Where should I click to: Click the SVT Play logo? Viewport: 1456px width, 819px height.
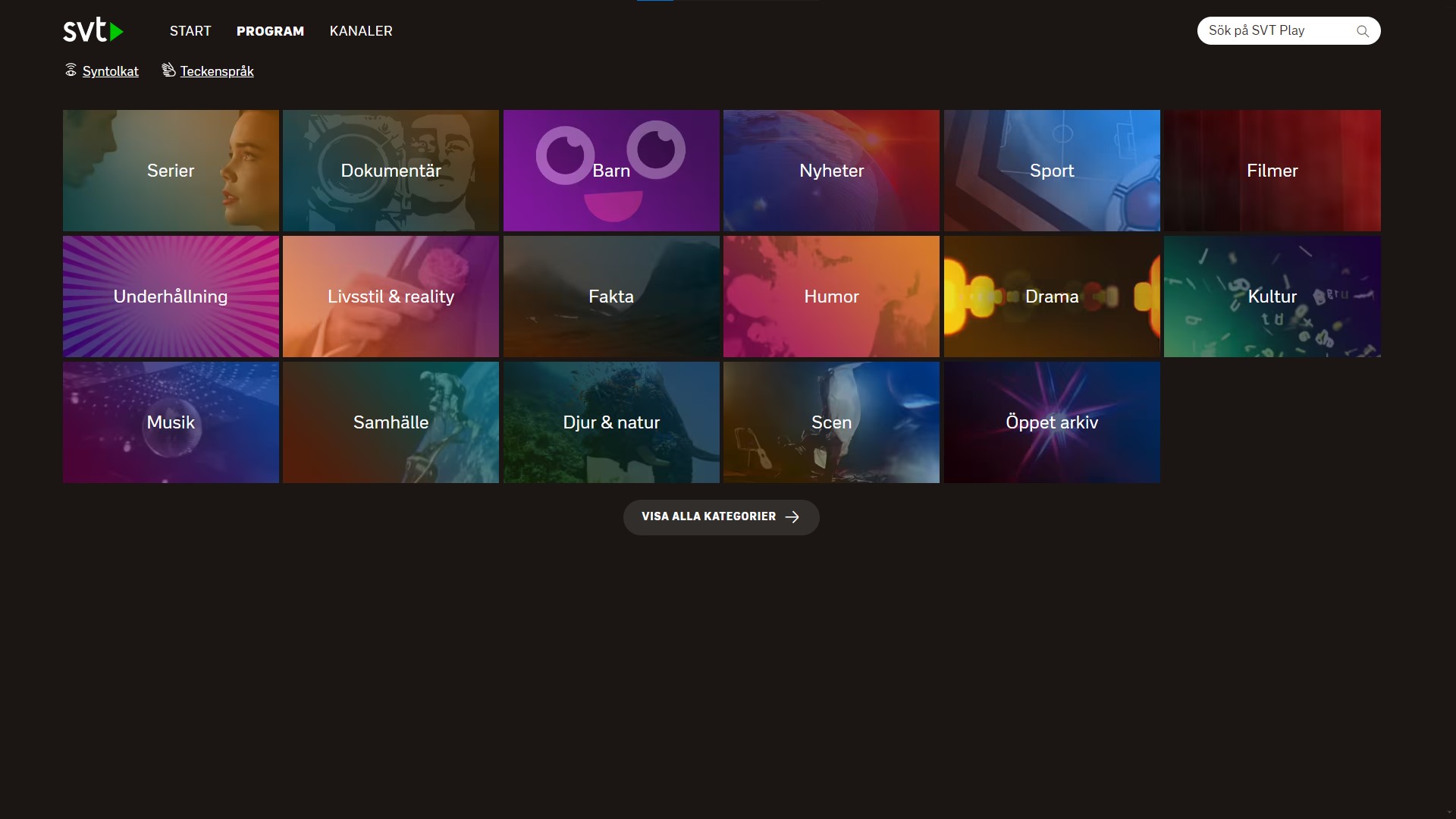coord(93,30)
